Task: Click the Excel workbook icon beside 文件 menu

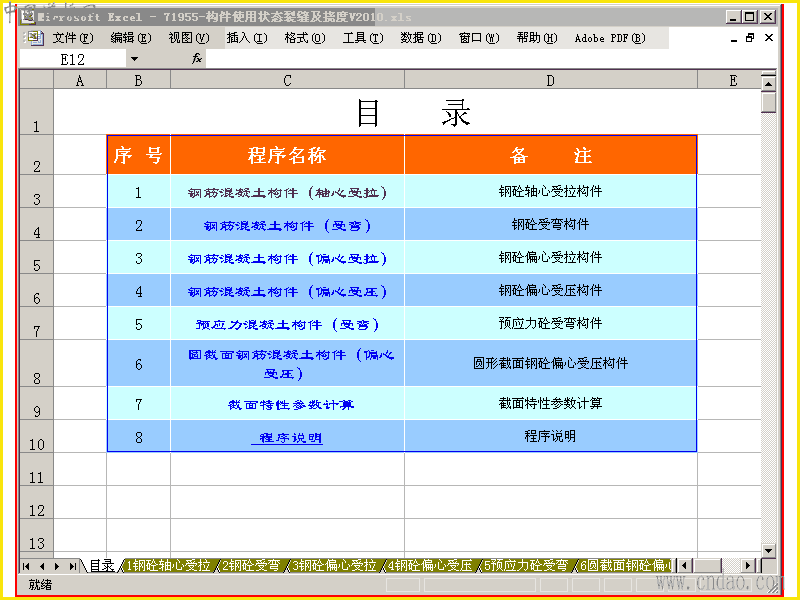Action: point(34,38)
